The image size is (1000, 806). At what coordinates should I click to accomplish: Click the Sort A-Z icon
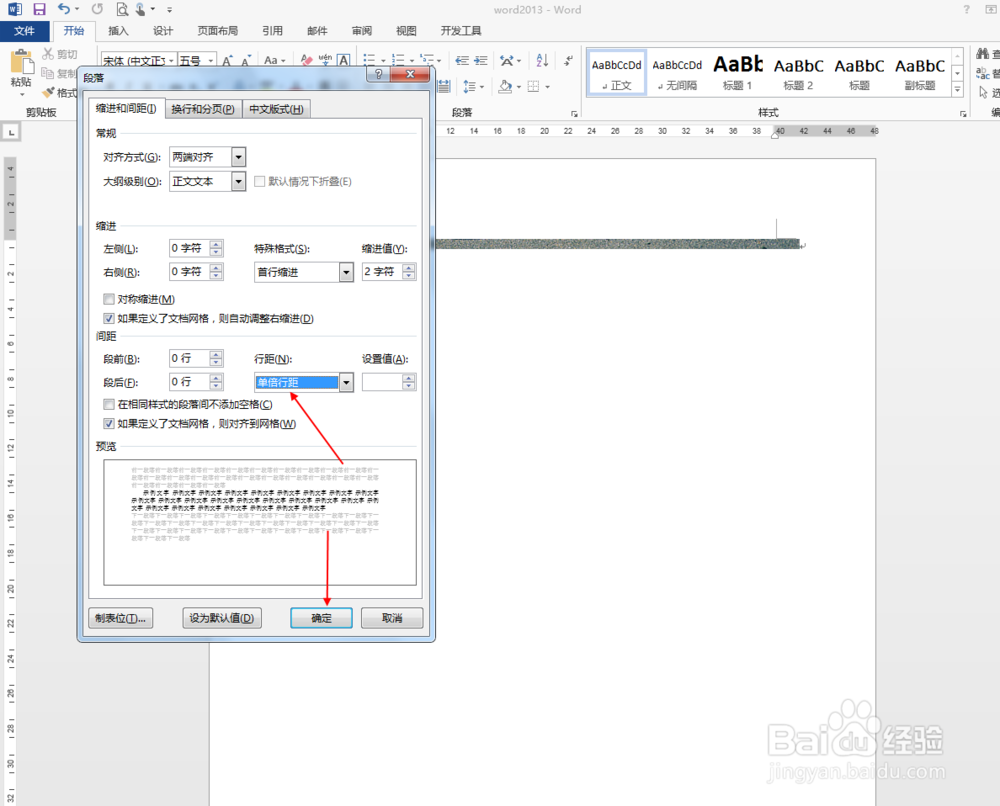point(542,60)
